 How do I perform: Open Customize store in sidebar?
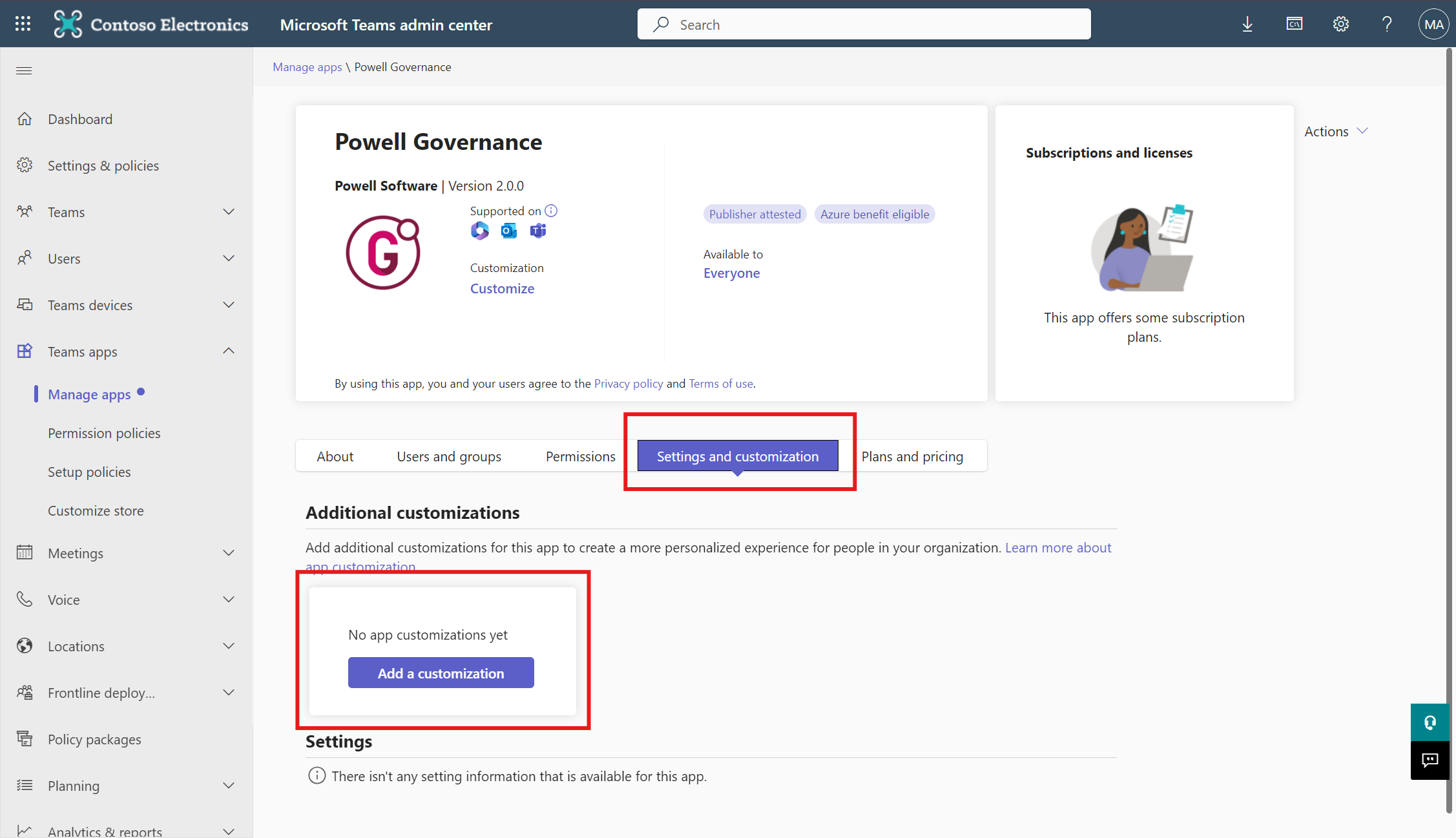[x=96, y=510]
